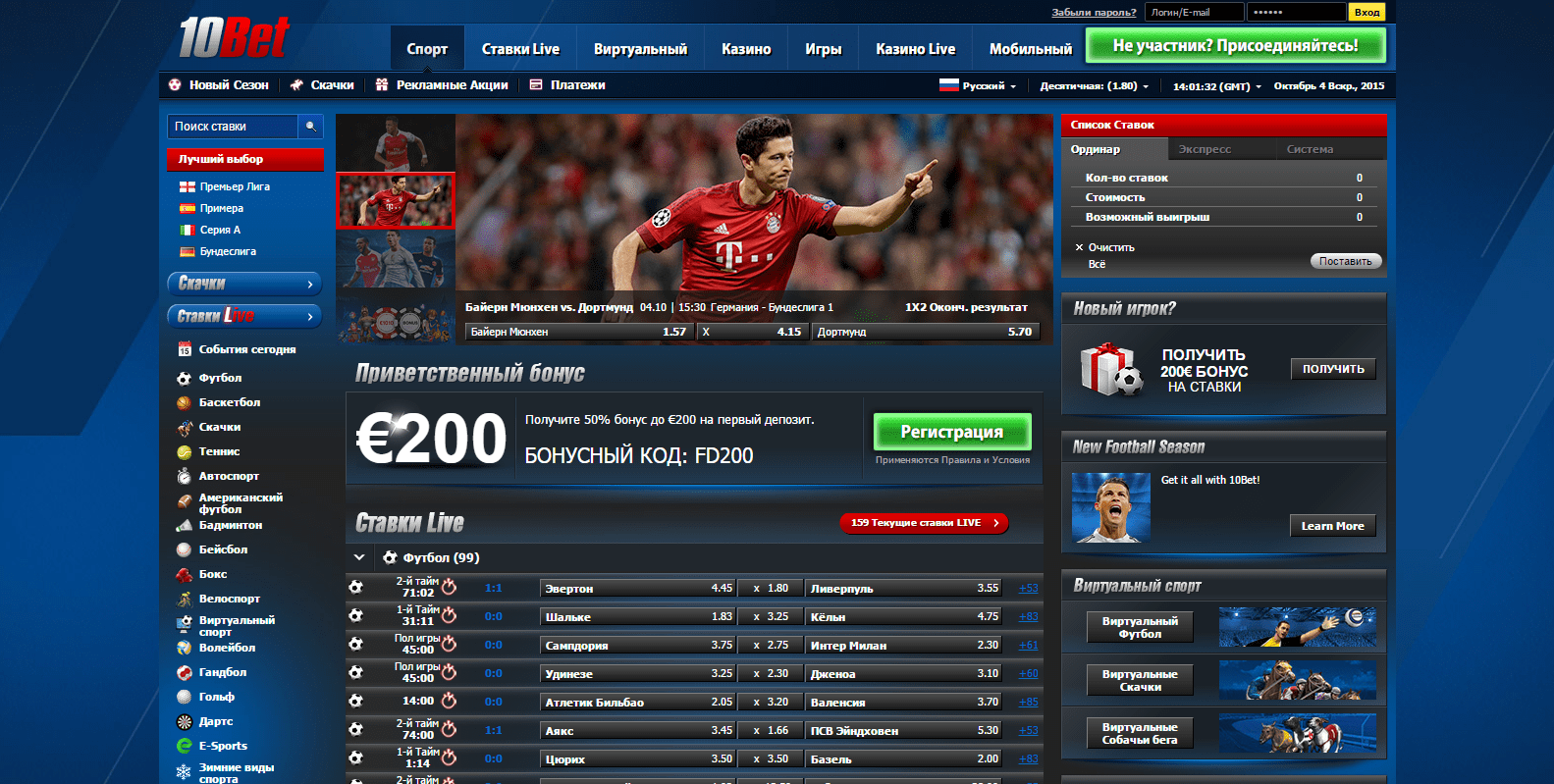Click the ball icon by Новый Сезон
This screenshot has height=784, width=1554.
[x=175, y=84]
